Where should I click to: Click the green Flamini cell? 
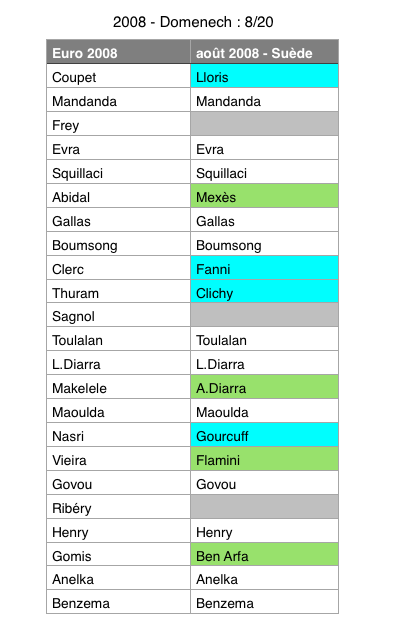pos(264,459)
